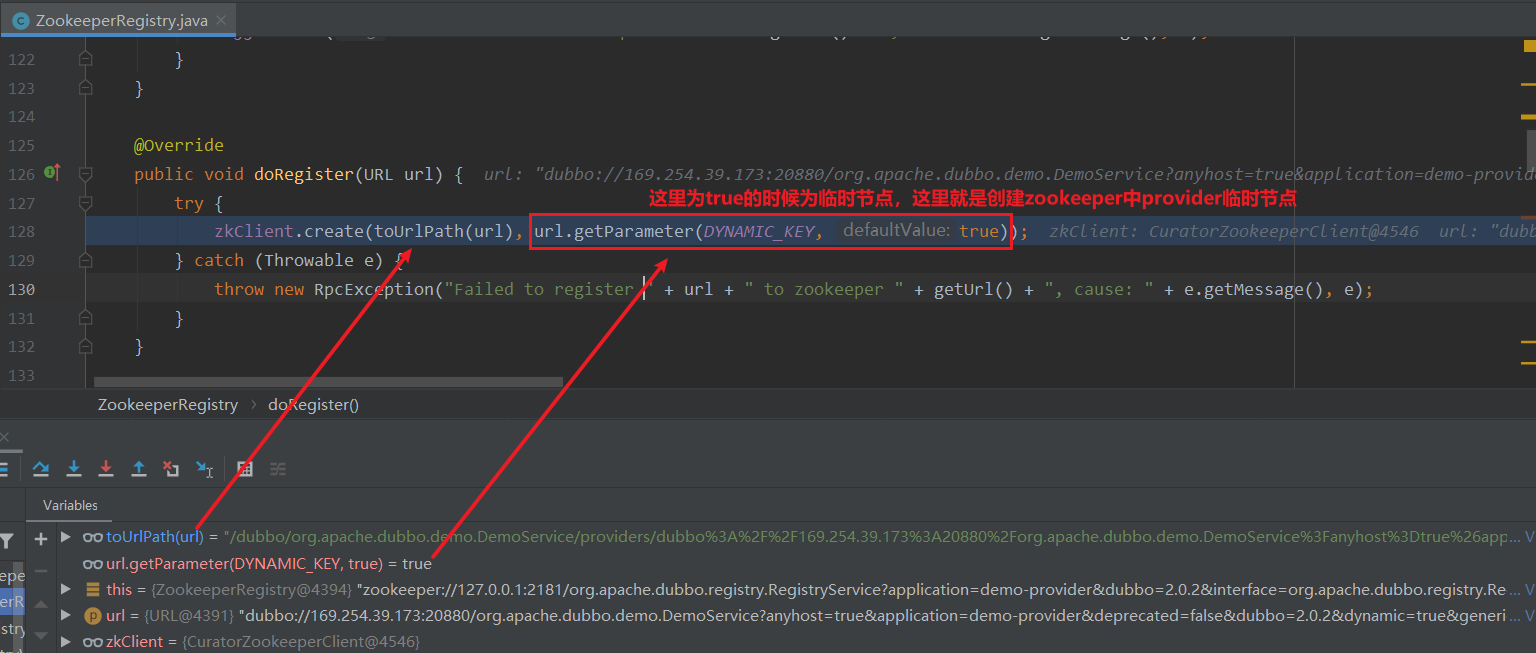Image resolution: width=1536 pixels, height=653 pixels.
Task: Click the frames filter funnel icon
Action: (7, 541)
